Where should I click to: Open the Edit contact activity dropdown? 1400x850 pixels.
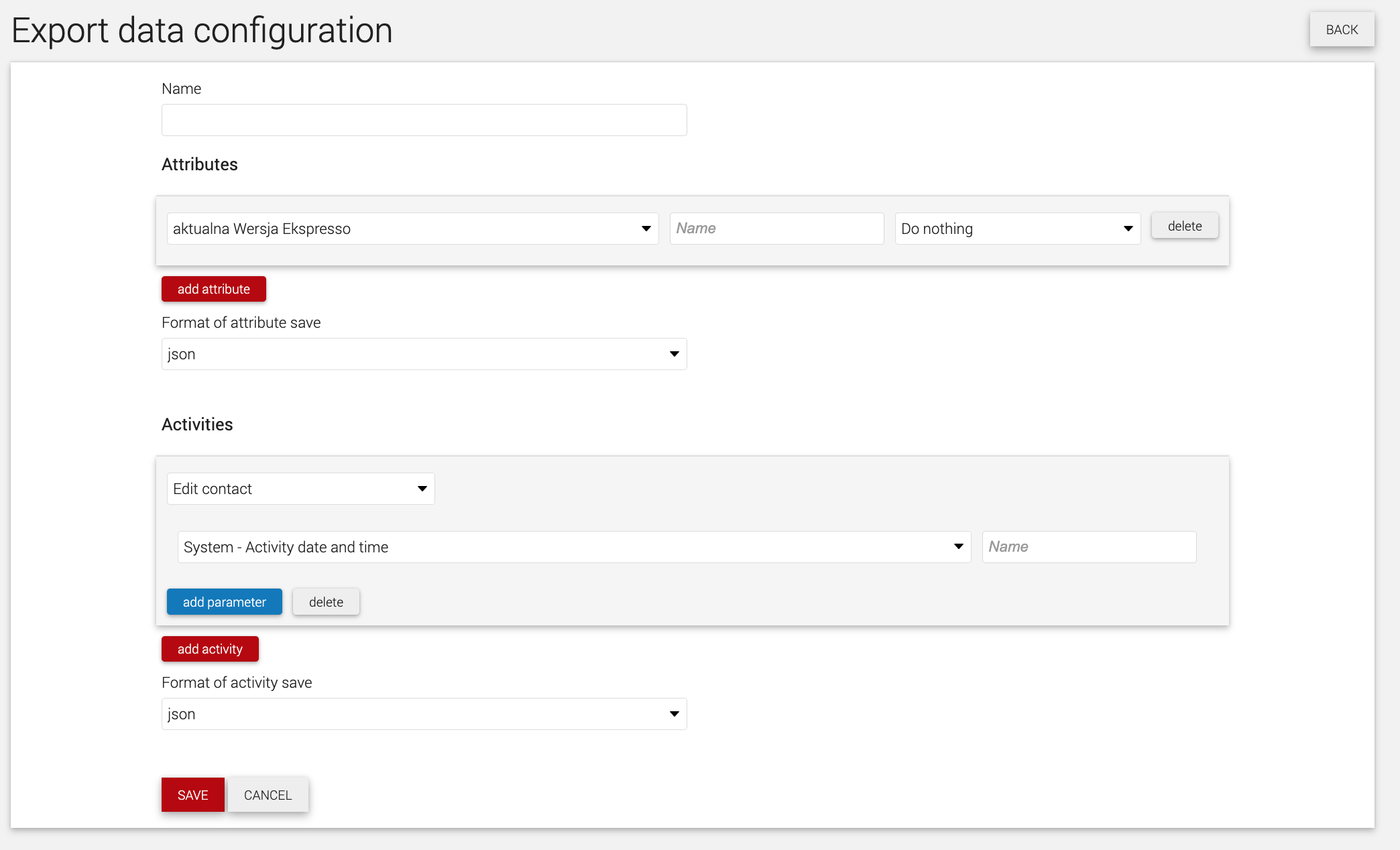pos(300,489)
